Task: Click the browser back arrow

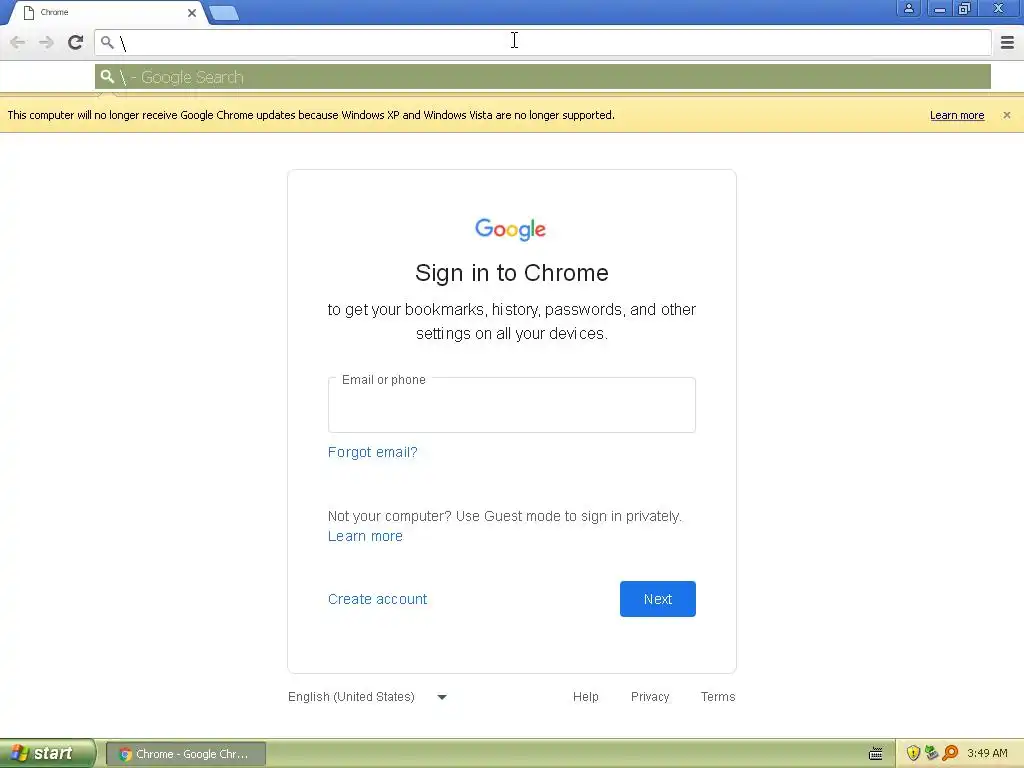Action: click(18, 42)
